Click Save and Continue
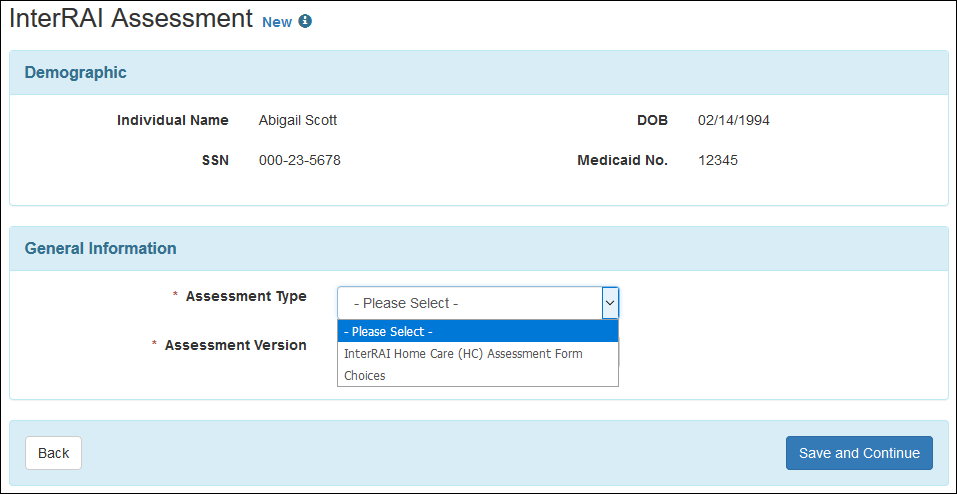957x494 pixels. [x=859, y=453]
